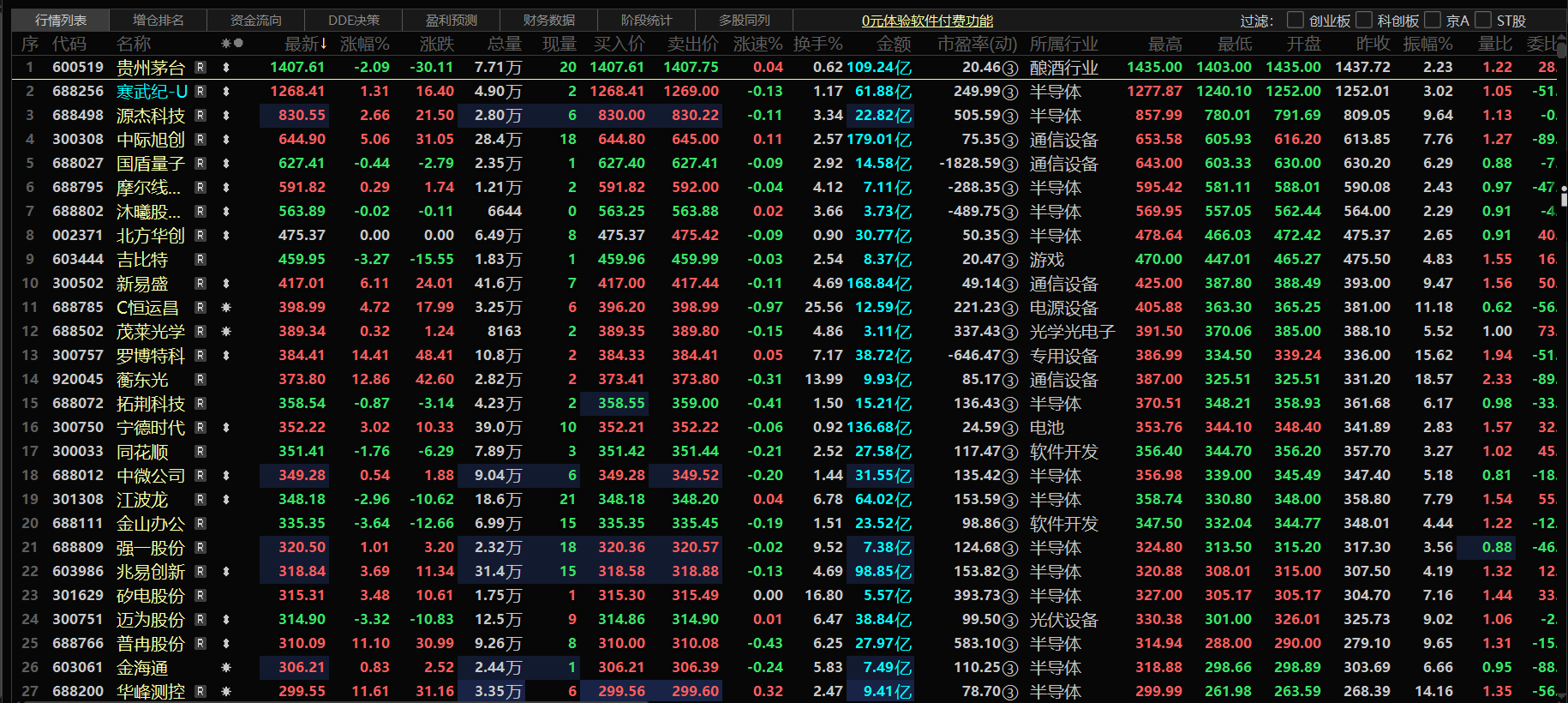Click the up-down marker icon for 罗博特科
Screen dimensions: 1568x703
226,355
